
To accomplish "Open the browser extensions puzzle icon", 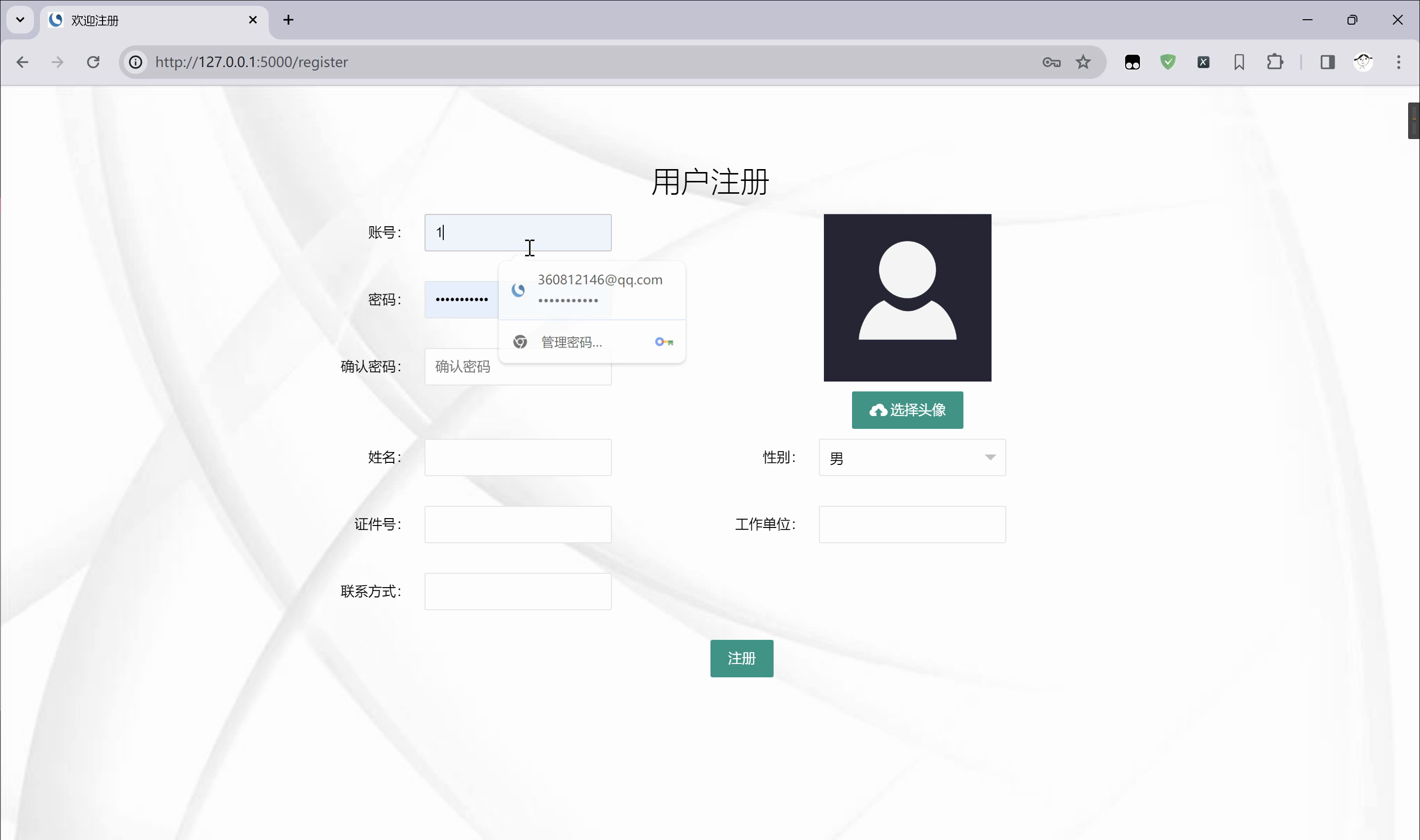I will (1275, 62).
